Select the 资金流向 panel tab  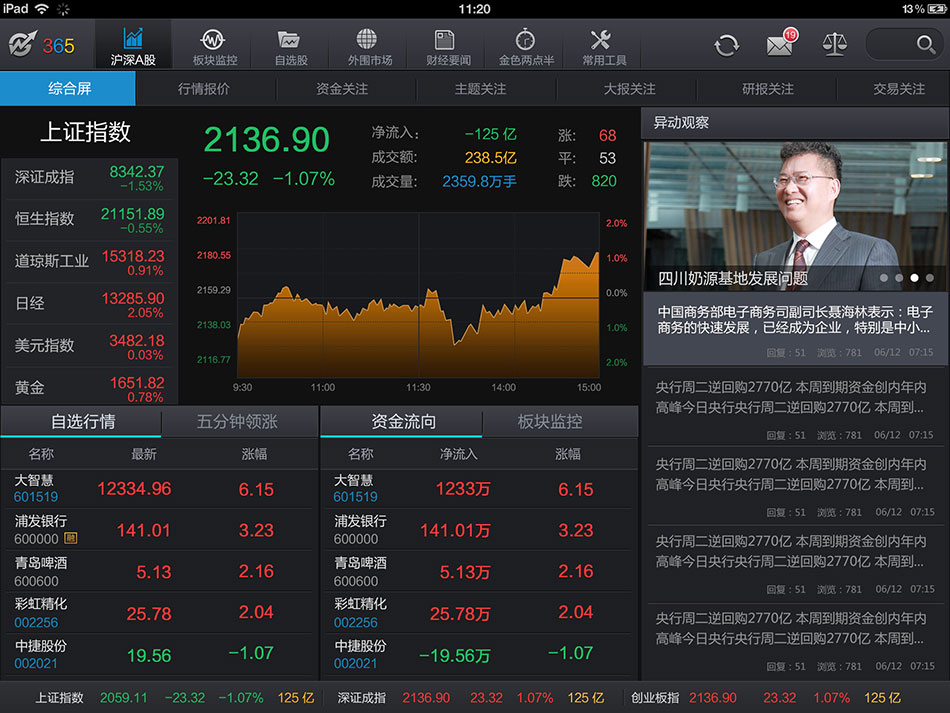point(402,422)
